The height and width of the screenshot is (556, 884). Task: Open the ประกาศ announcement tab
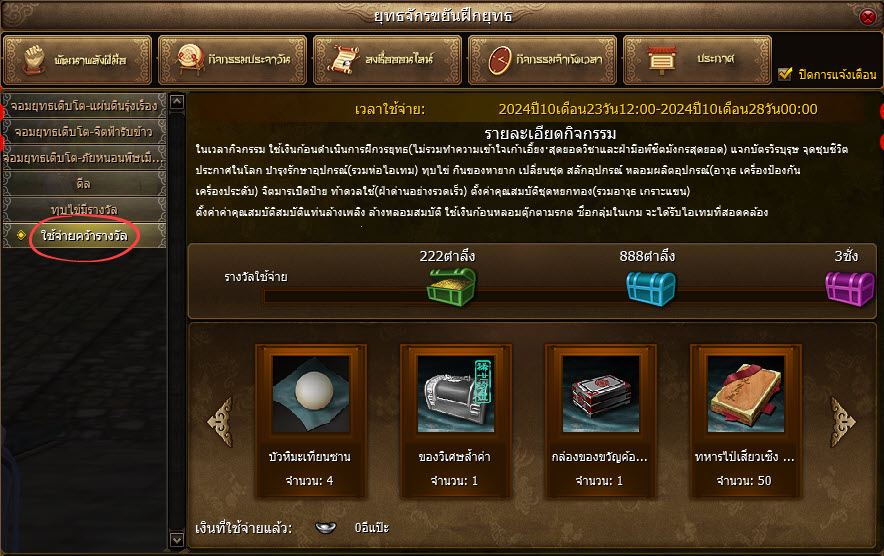click(697, 60)
